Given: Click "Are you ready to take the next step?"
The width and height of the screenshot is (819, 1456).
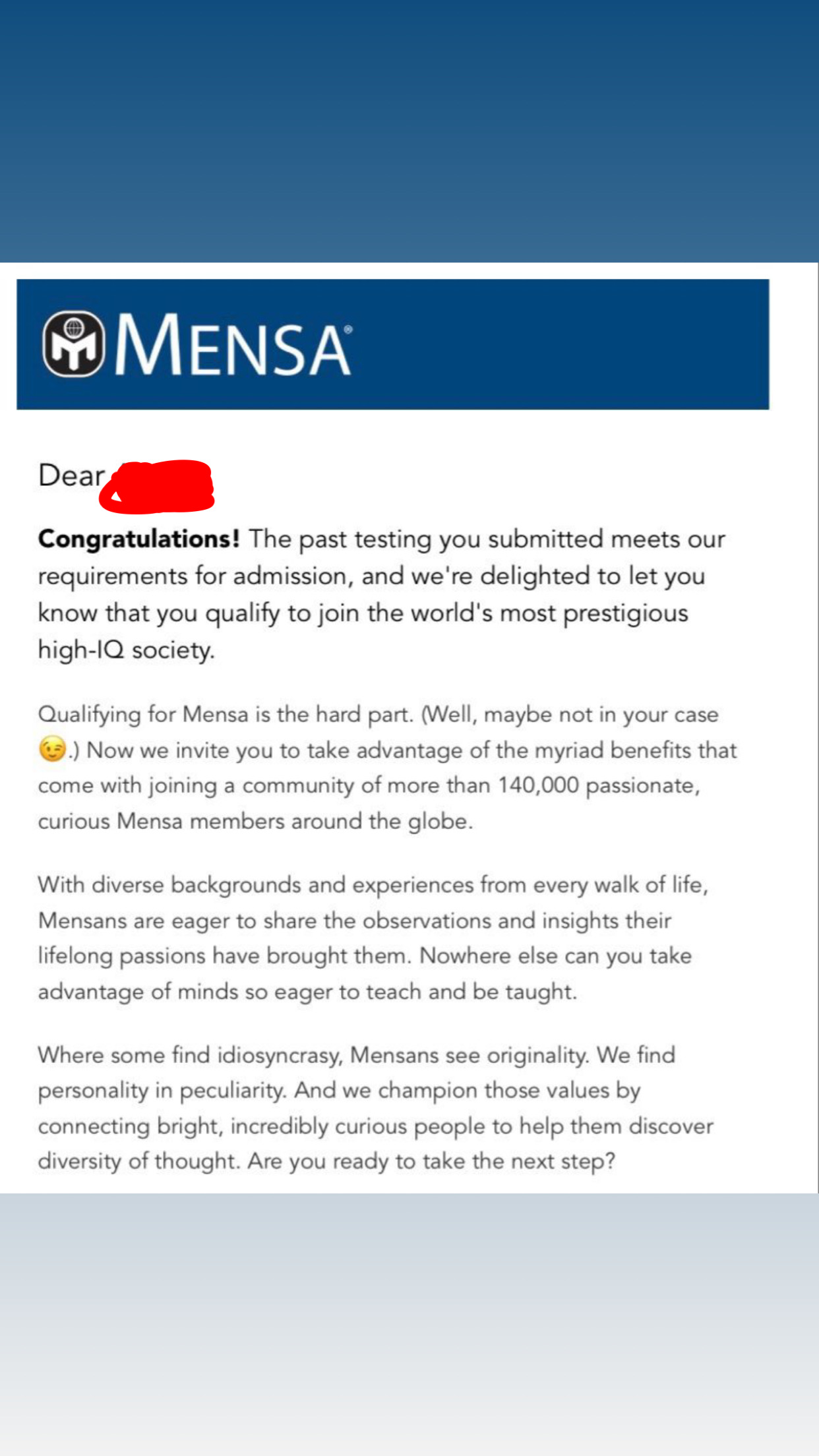Looking at the screenshot, I should [x=431, y=1161].
